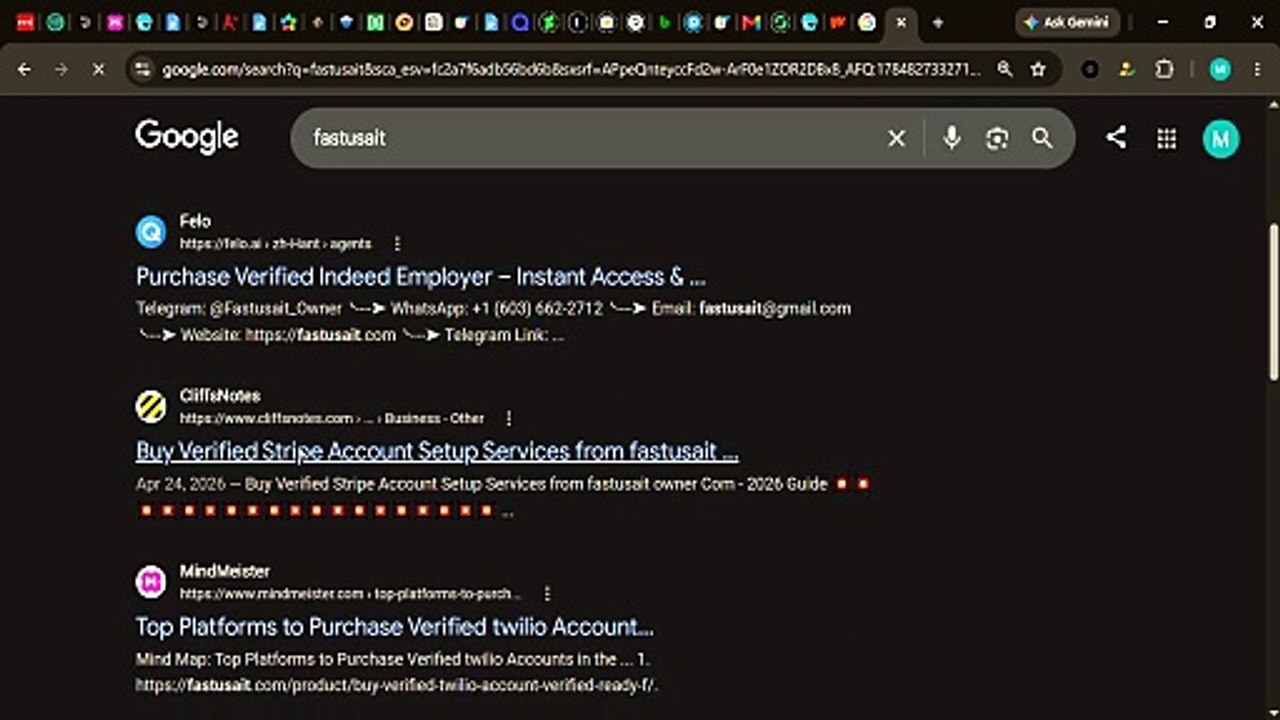Click the Ask Gemini button
Viewport: 1280px width, 720px height.
(x=1067, y=22)
